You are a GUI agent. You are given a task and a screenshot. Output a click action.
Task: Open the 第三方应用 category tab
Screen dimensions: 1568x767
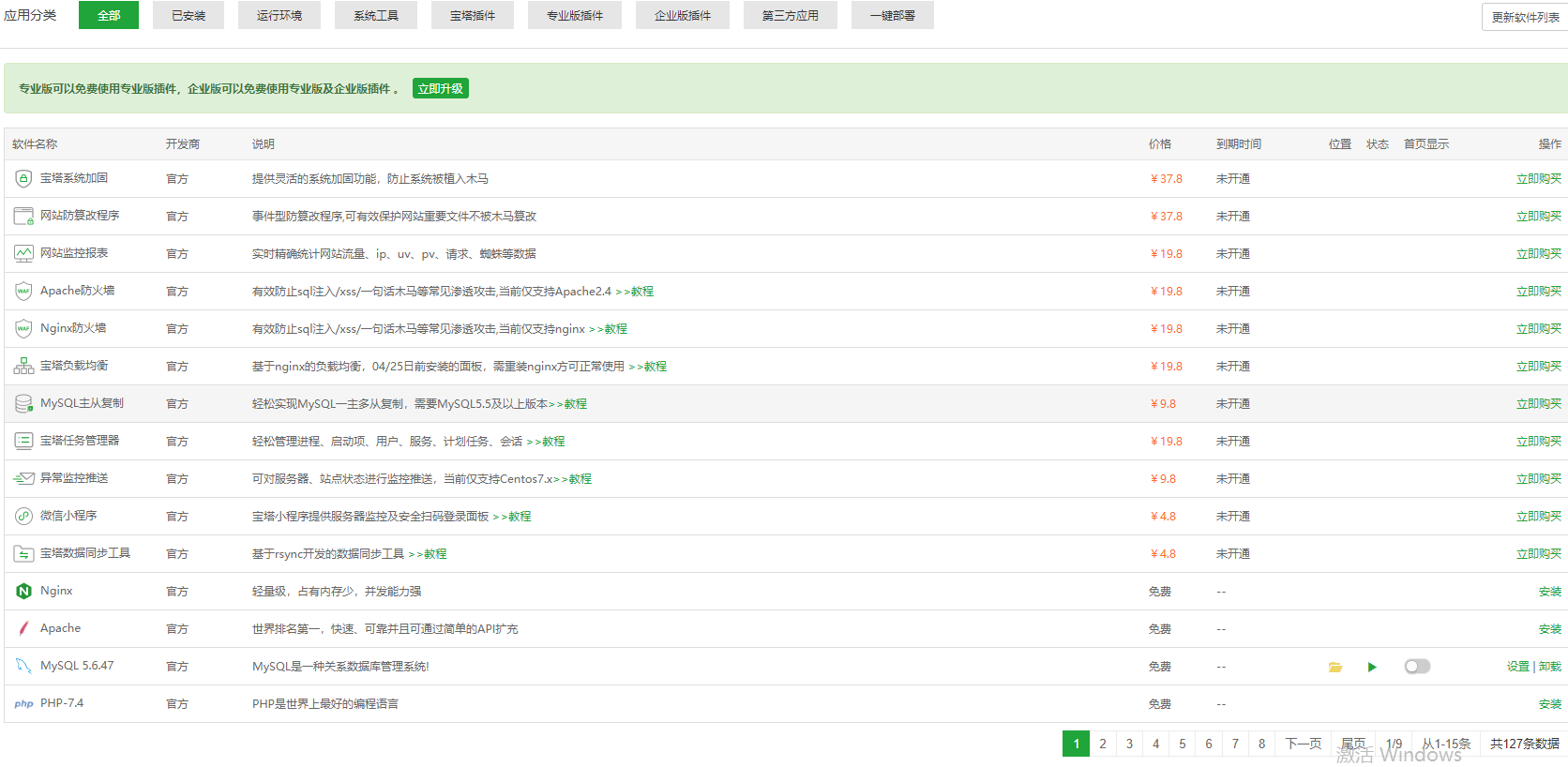click(790, 15)
